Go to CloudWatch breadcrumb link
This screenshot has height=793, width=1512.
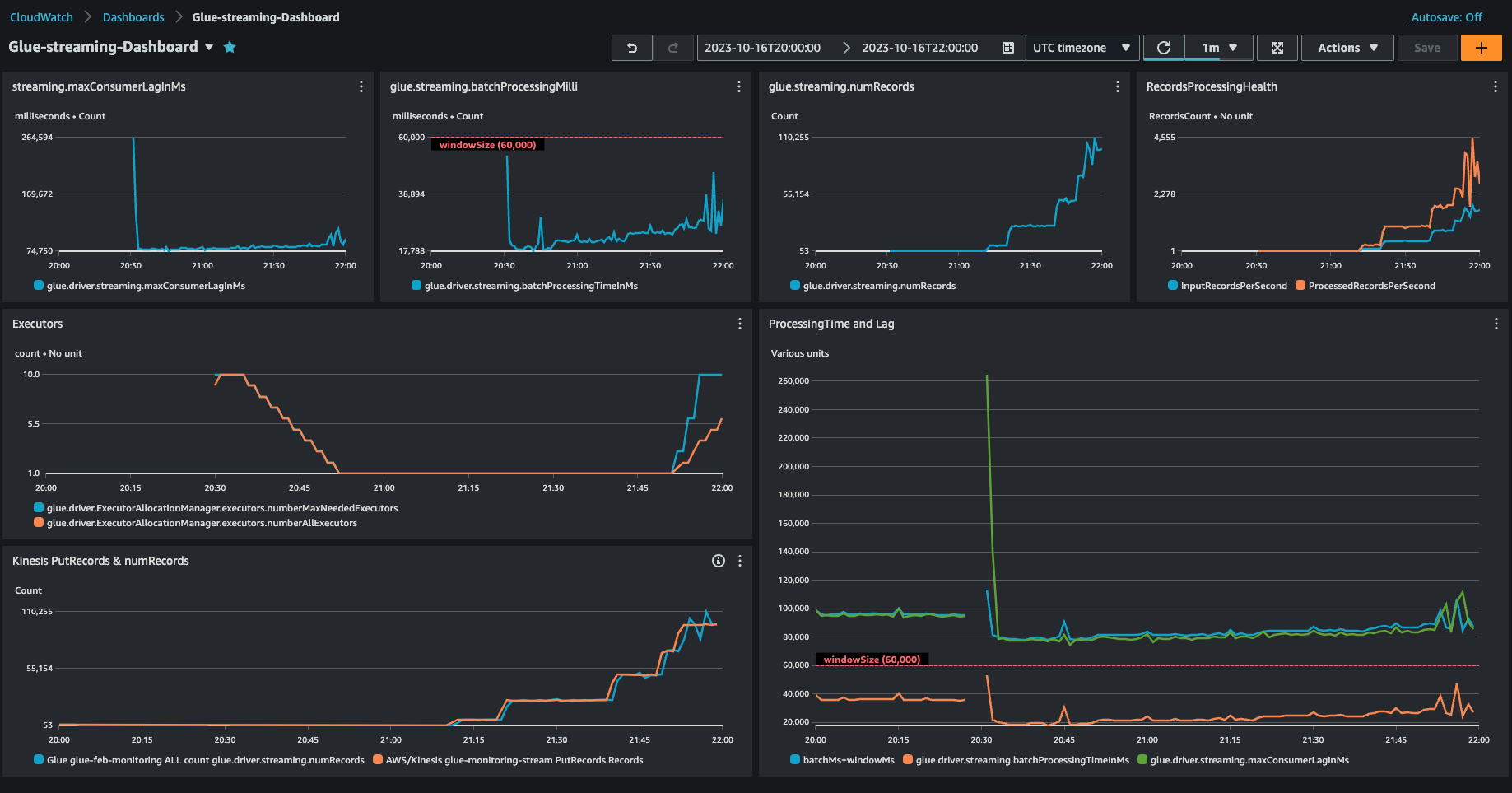point(41,17)
